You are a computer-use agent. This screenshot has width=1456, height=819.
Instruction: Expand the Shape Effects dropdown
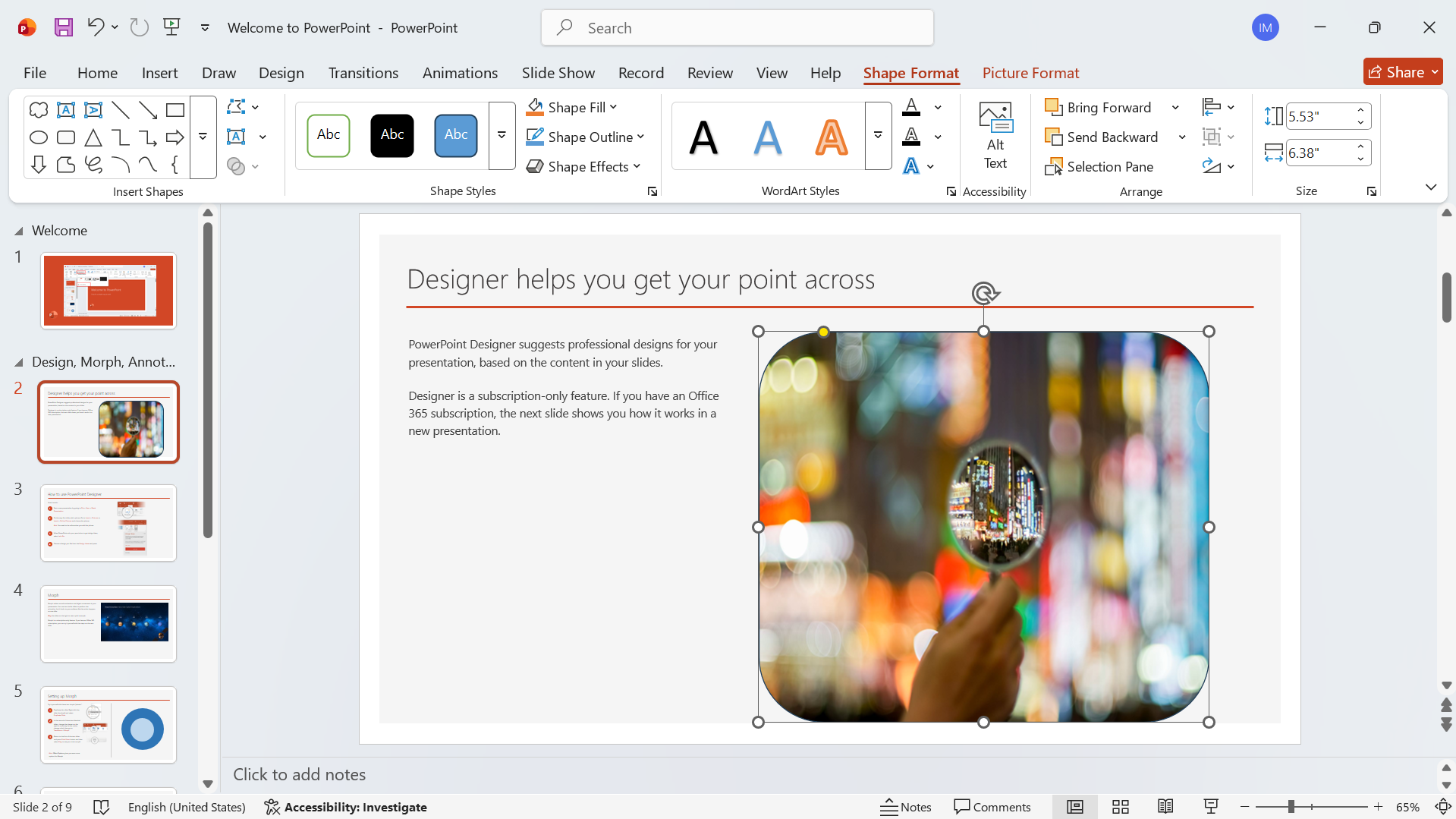pos(637,166)
